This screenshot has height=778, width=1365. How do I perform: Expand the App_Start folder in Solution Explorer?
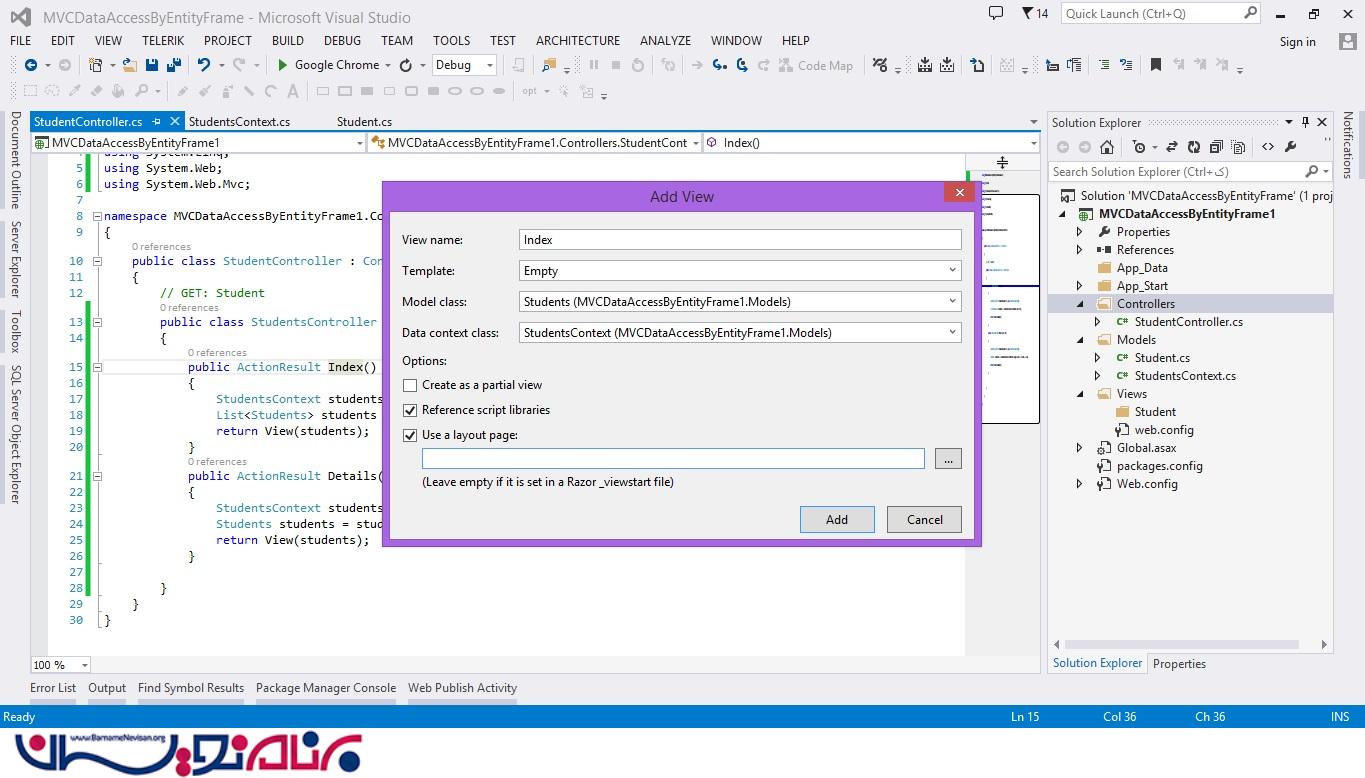(1079, 286)
